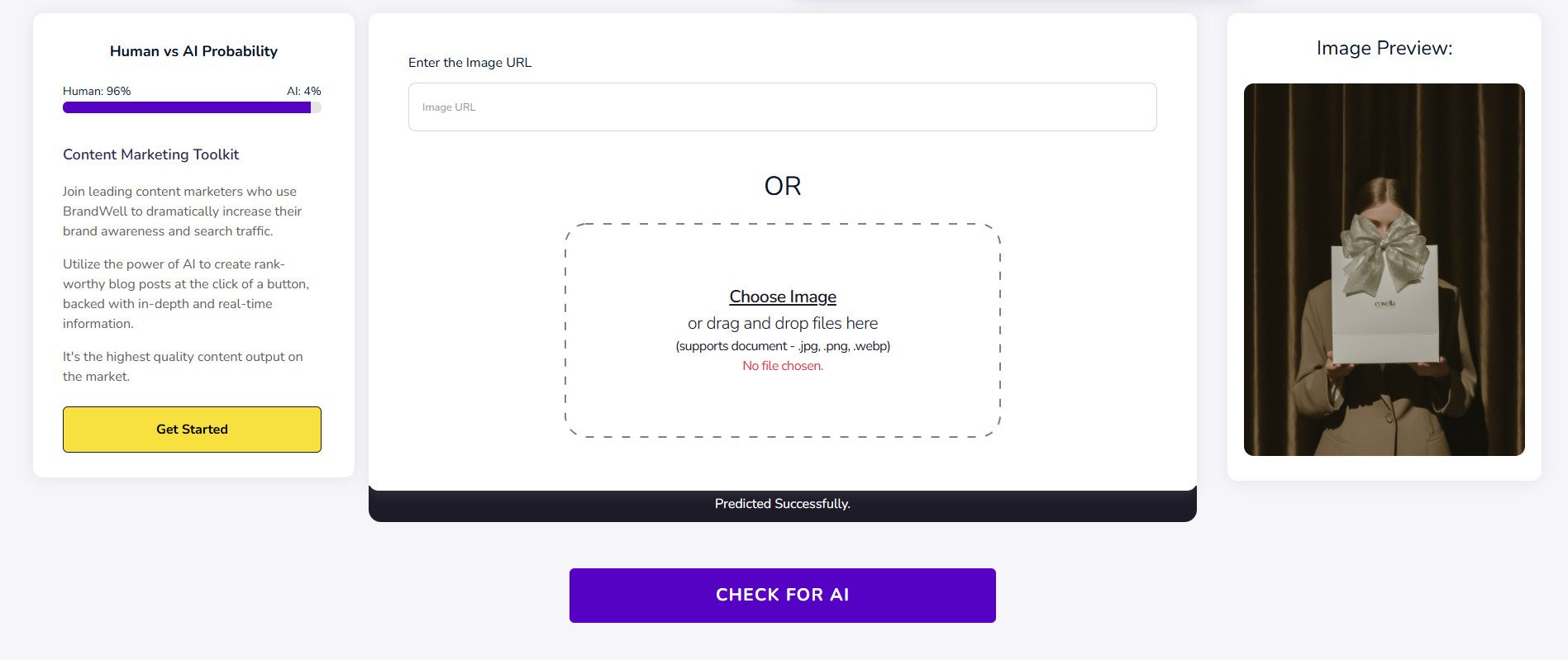Image resolution: width=1568 pixels, height=660 pixels.
Task: Click the large "OR" divider text
Action: [783, 186]
